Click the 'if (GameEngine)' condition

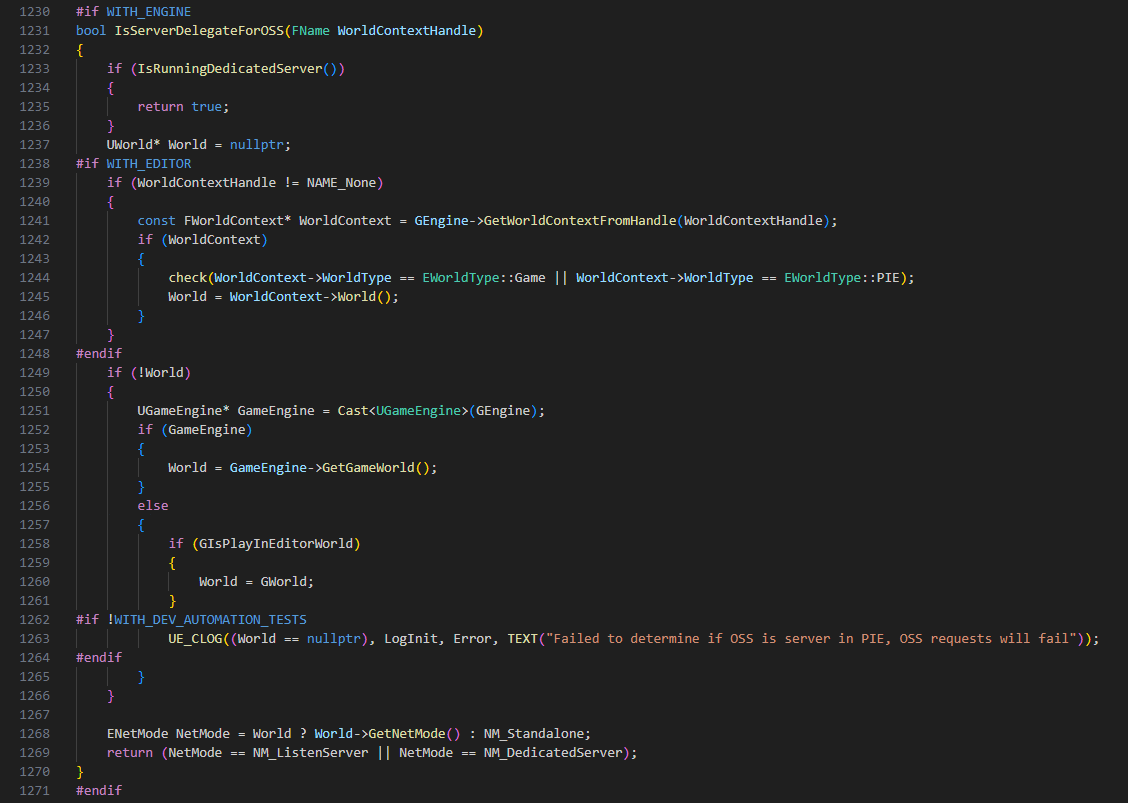point(196,430)
